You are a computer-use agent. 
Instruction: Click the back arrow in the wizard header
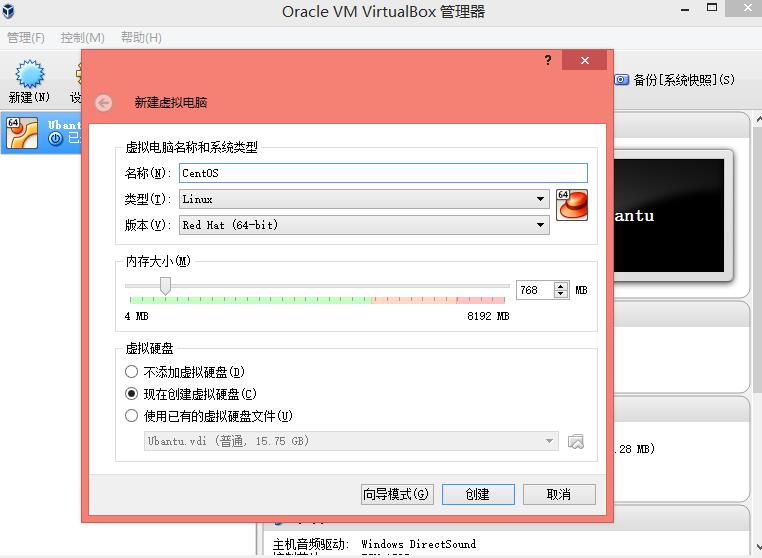[104, 103]
